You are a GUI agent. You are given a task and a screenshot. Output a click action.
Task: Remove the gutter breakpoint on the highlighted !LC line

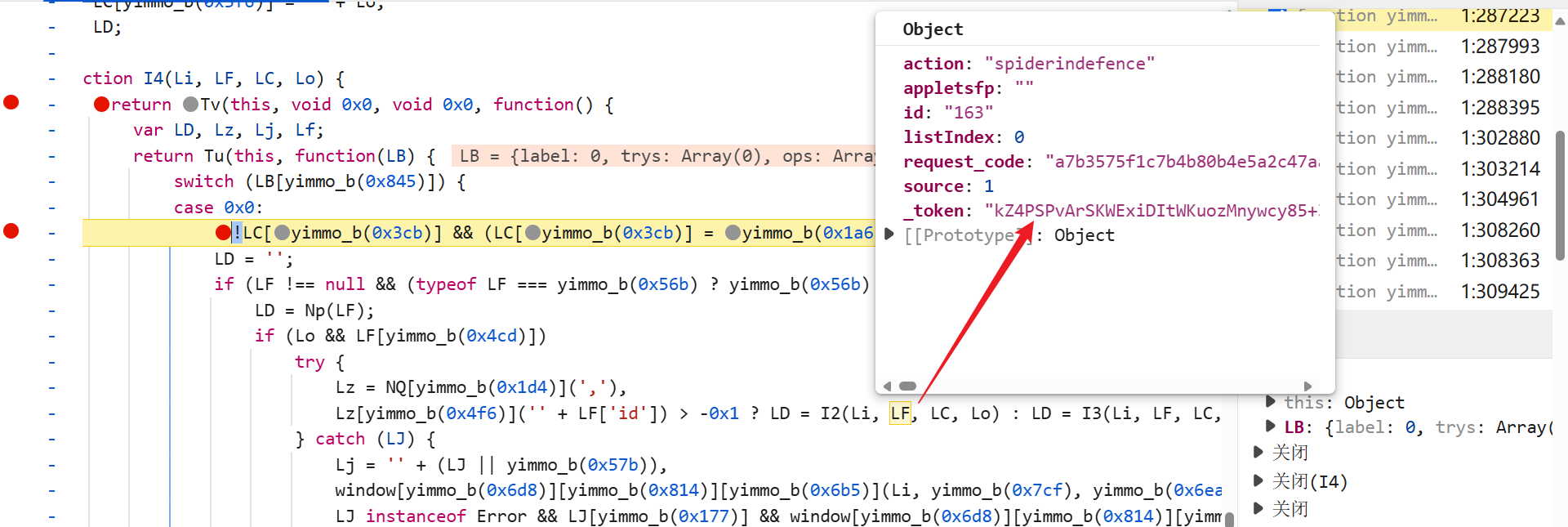[11, 231]
